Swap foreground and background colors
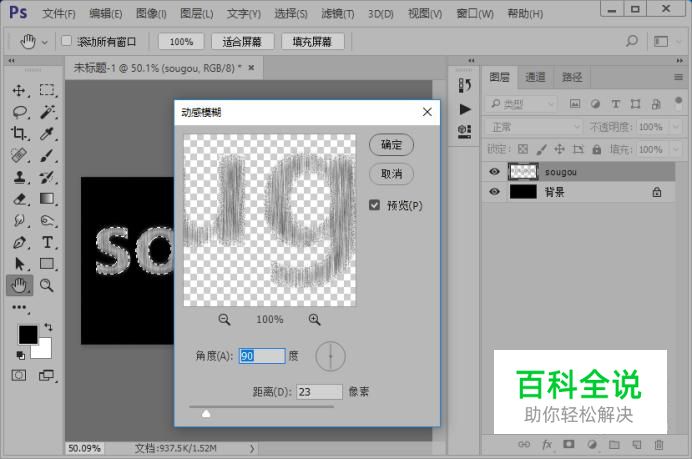692x459 pixels. pyautogui.click(x=48, y=327)
